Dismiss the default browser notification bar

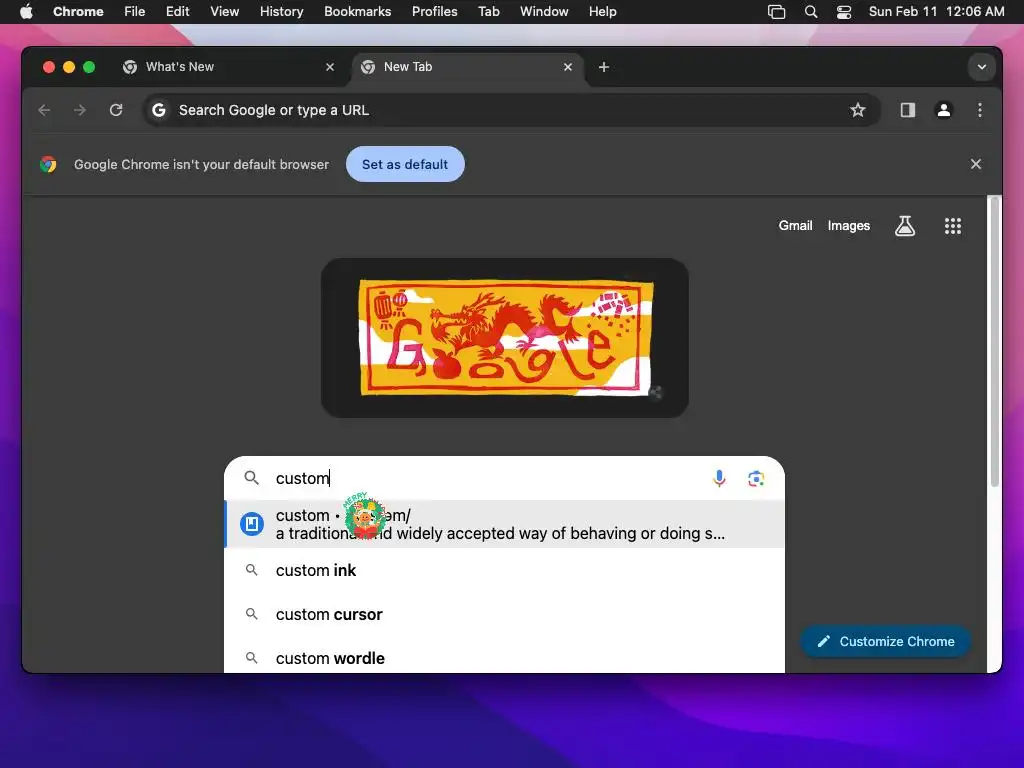(976, 165)
